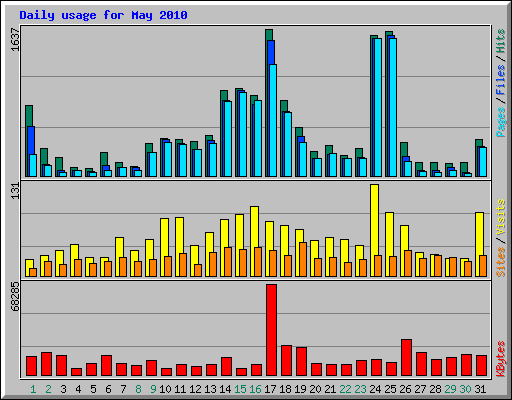Click day 3 on the x-axis
This screenshot has height=400, width=512.
pos(63,389)
